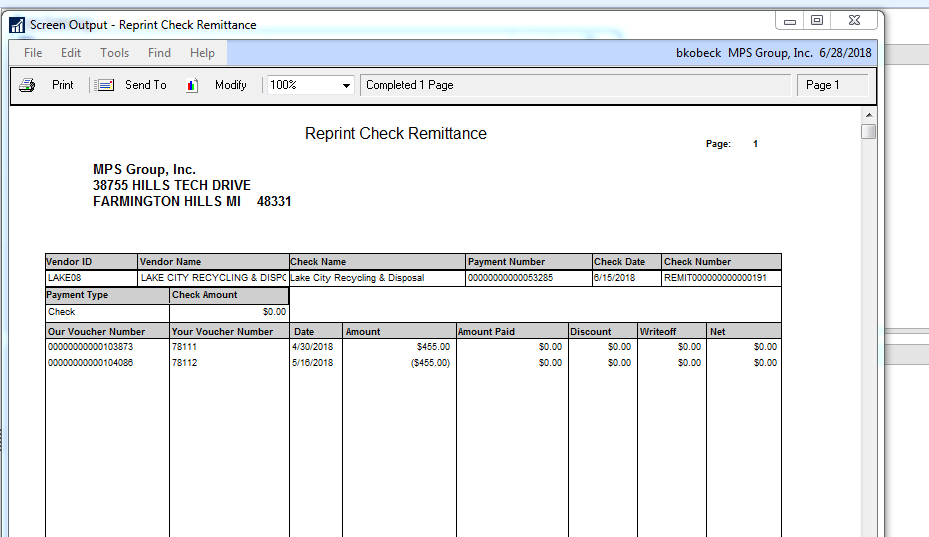The image size is (929, 537).
Task: Open the Edit menu
Action: (x=71, y=53)
